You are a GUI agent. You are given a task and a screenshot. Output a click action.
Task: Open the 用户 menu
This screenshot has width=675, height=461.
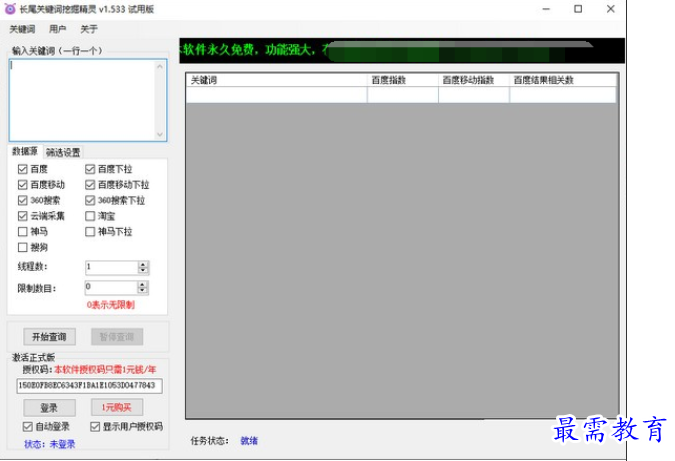[57, 29]
